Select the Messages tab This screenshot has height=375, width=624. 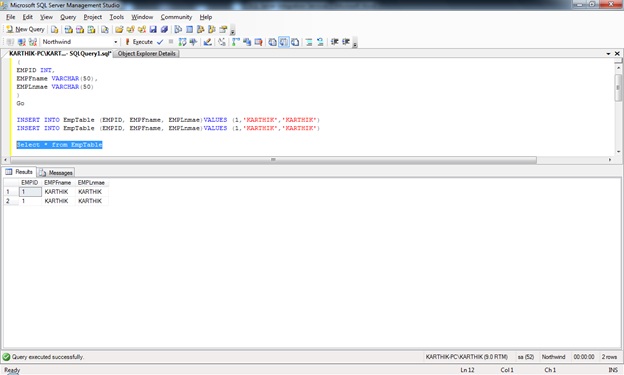[x=56, y=173]
